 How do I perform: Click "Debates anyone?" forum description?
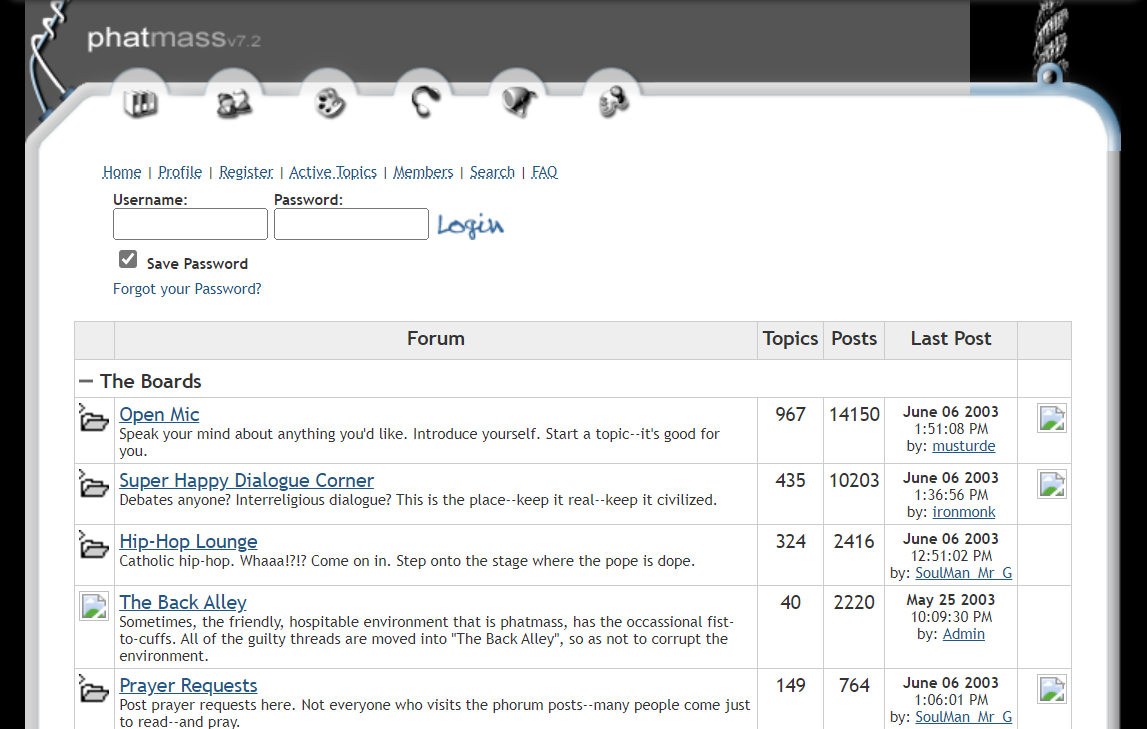pyautogui.click(x=418, y=500)
